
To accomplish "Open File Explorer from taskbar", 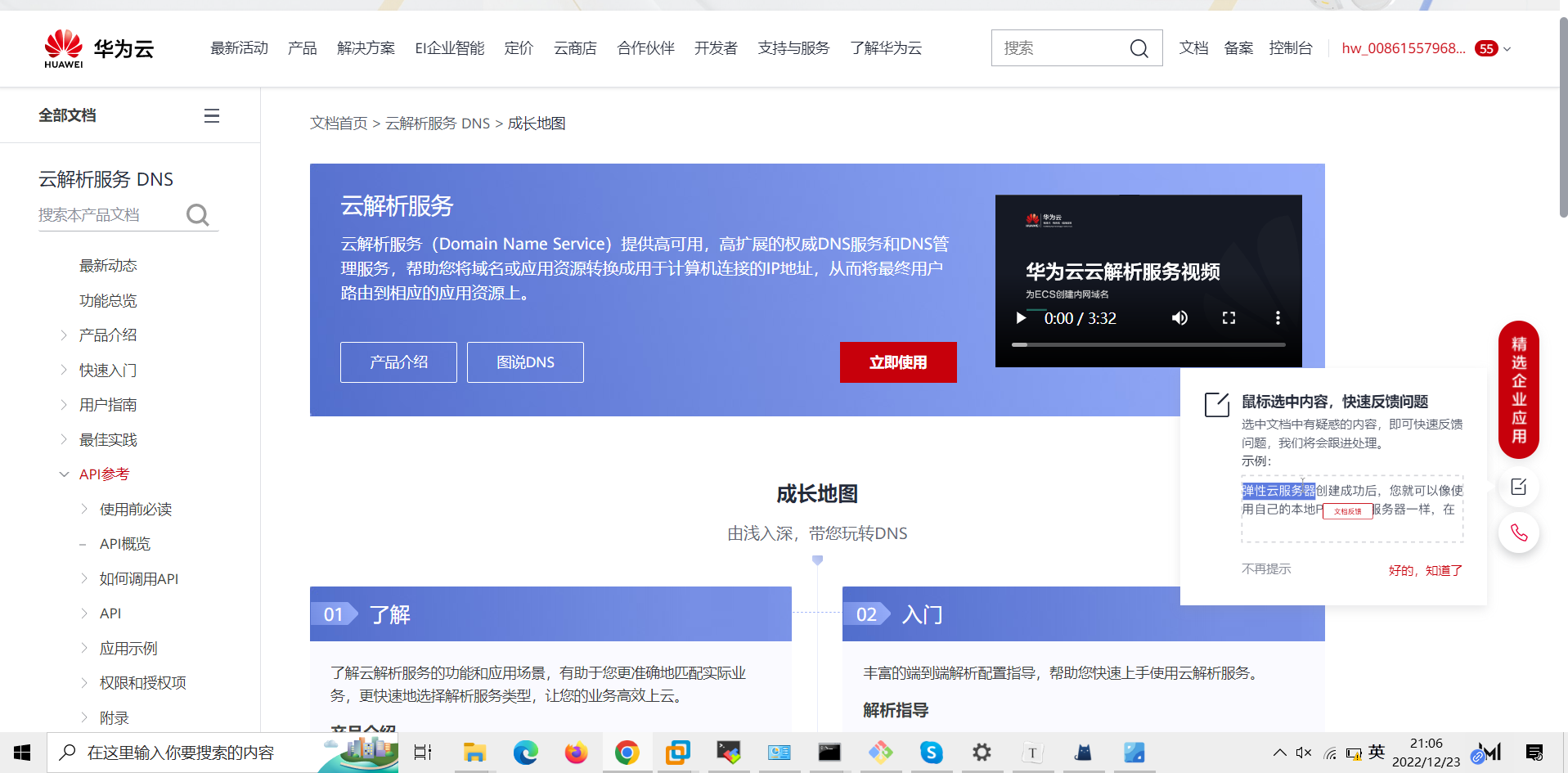I will click(474, 753).
